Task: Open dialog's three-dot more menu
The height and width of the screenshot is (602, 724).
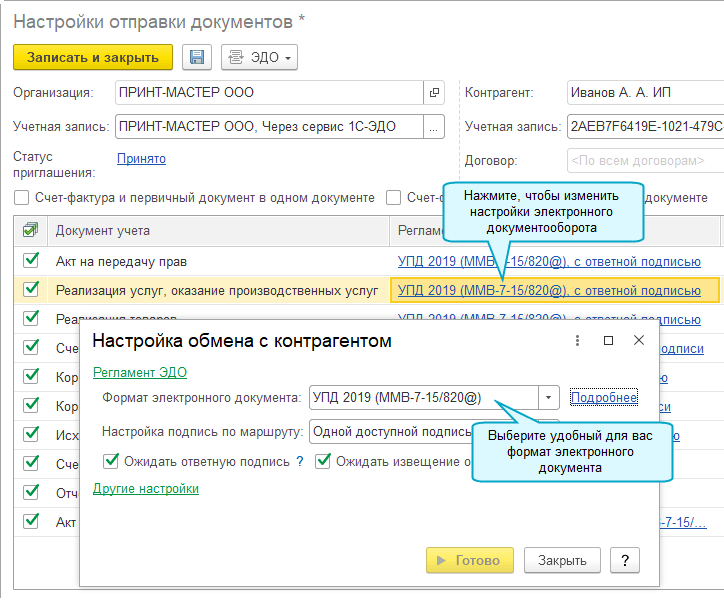Action: (x=577, y=340)
